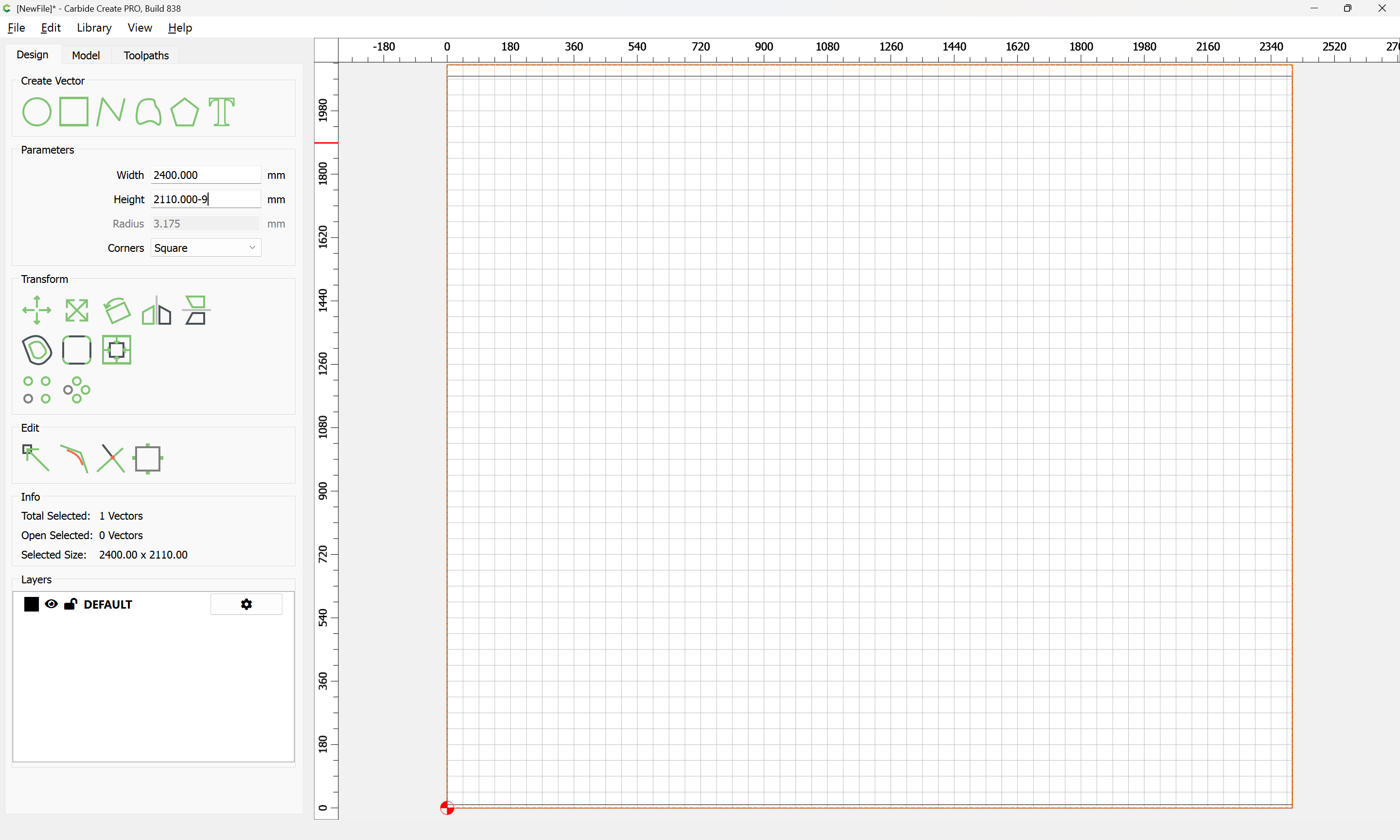Select the Rectangle vector tool

tap(73, 111)
